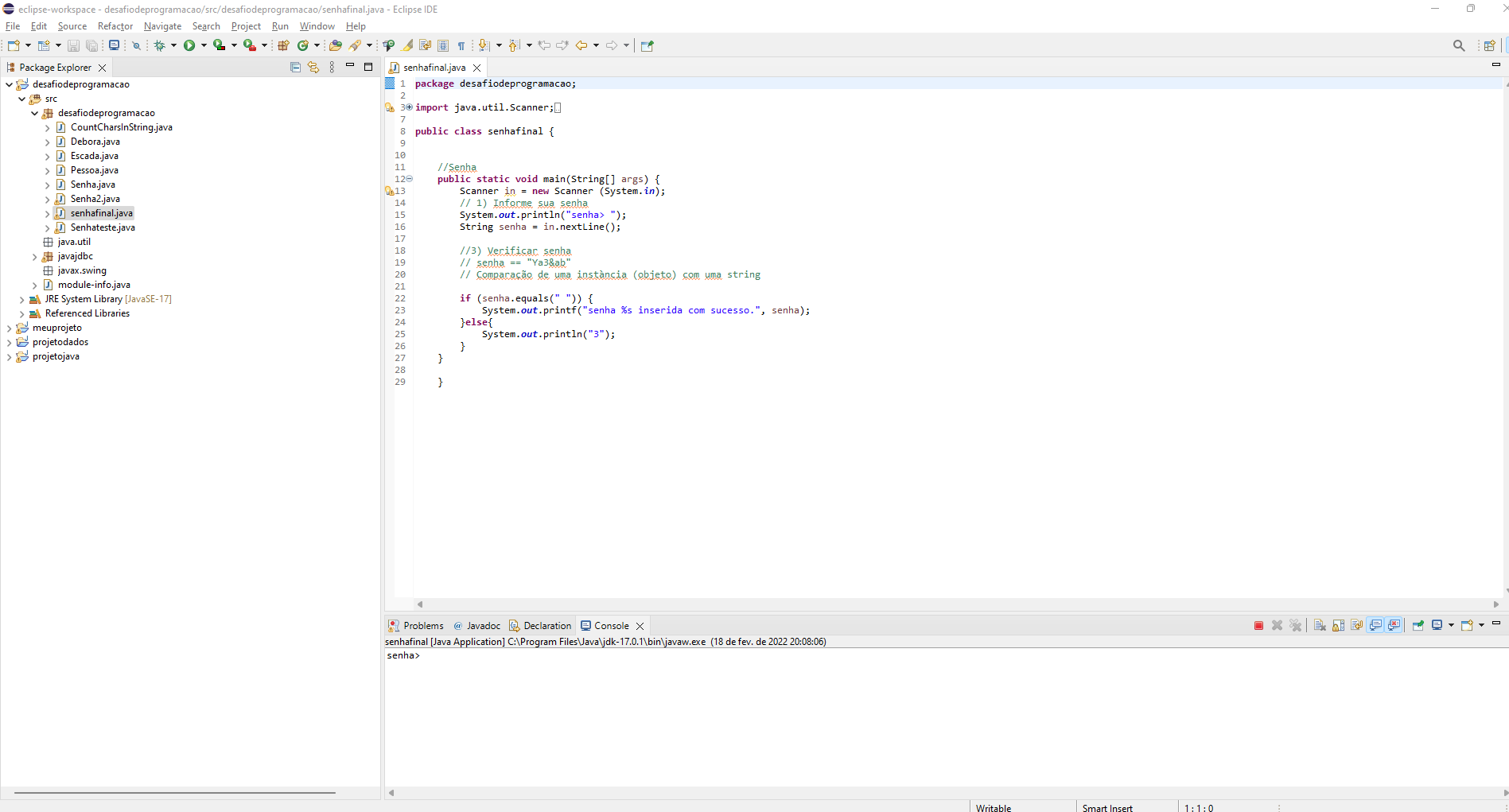
Task: Click Collapse All in Package Explorer
Action: click(295, 68)
